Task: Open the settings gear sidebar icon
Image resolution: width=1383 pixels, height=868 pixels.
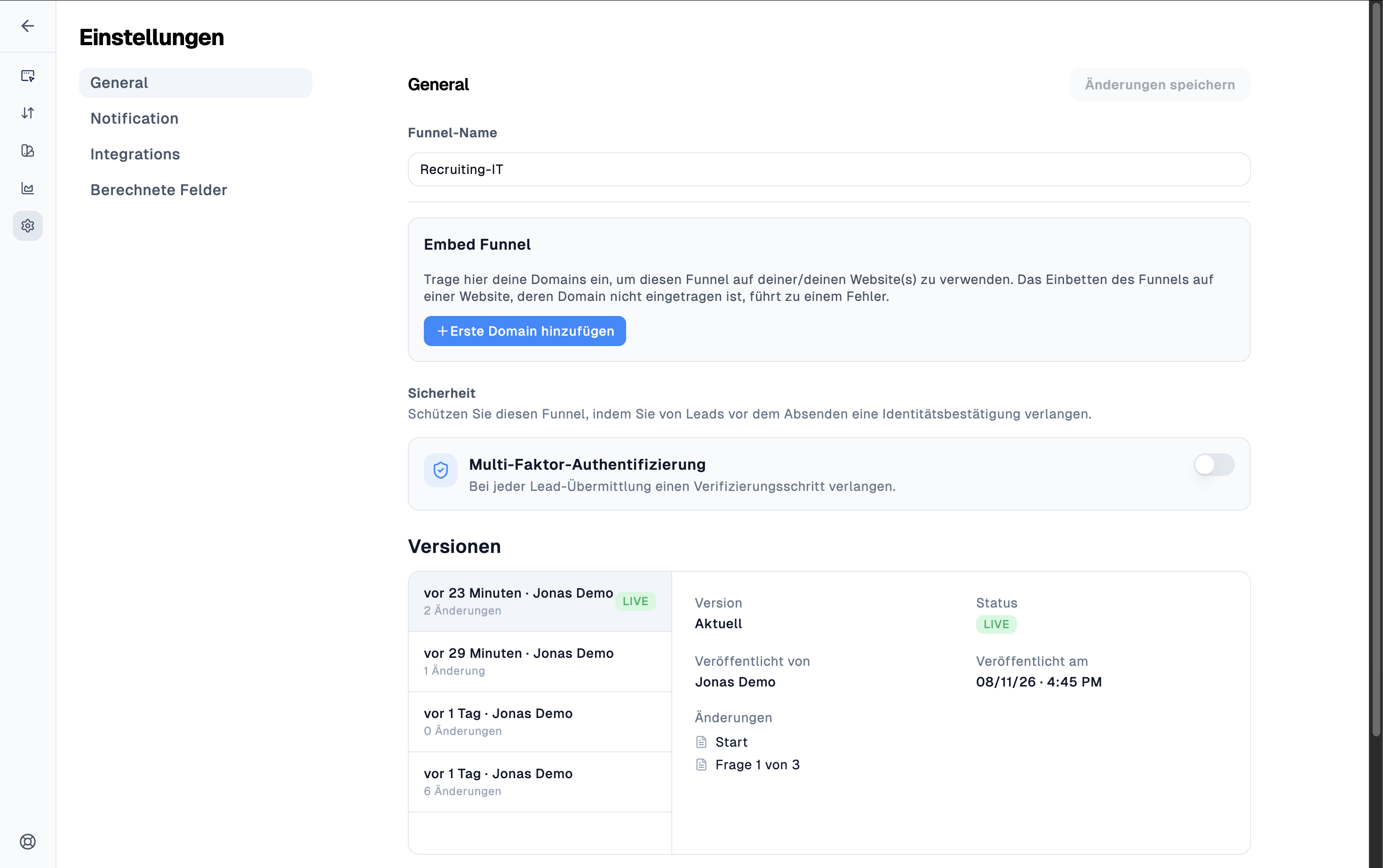Action: tap(28, 226)
